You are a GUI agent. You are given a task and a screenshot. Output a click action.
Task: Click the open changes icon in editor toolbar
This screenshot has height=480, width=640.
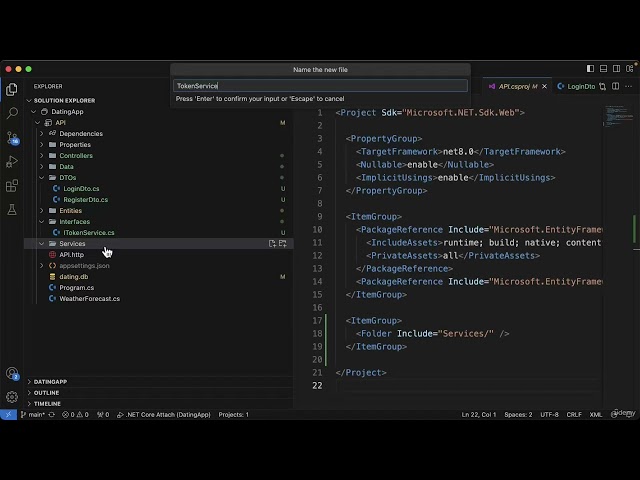(x=602, y=86)
